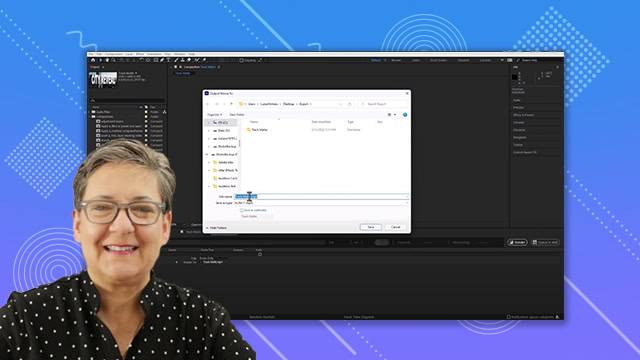640x360 pixels.
Task: Click the File name input field
Action: tap(321, 196)
